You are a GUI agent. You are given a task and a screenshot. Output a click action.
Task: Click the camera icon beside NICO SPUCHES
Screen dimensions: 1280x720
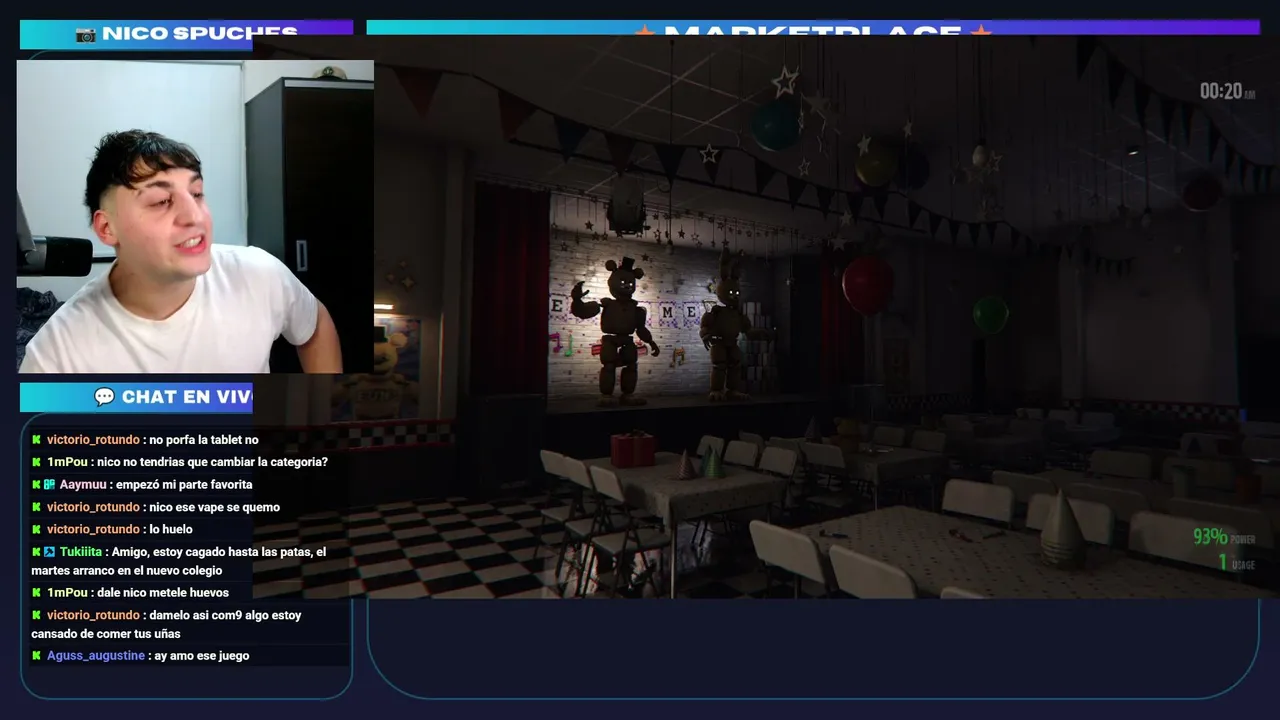click(x=86, y=34)
